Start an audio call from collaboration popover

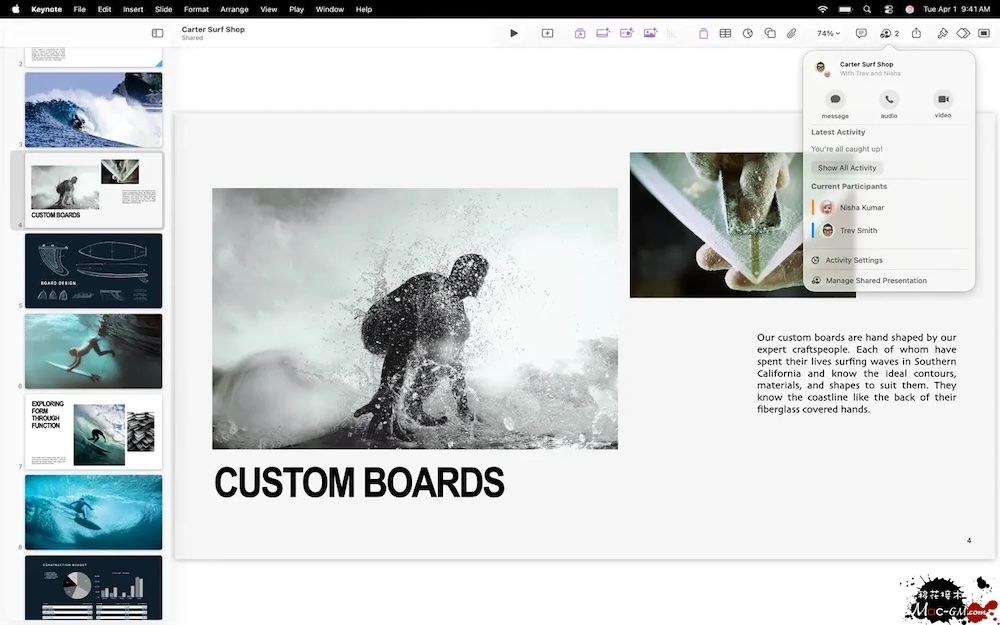889,100
